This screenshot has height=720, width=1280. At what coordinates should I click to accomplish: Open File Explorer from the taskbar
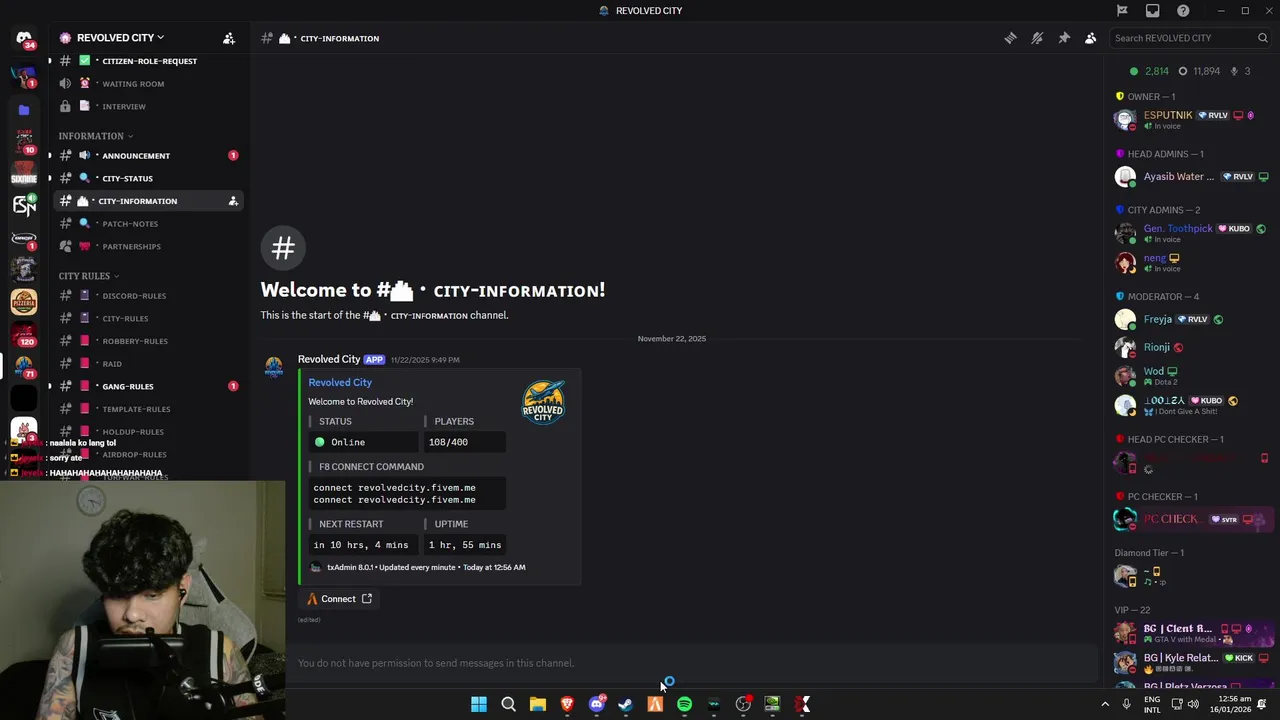point(538,705)
